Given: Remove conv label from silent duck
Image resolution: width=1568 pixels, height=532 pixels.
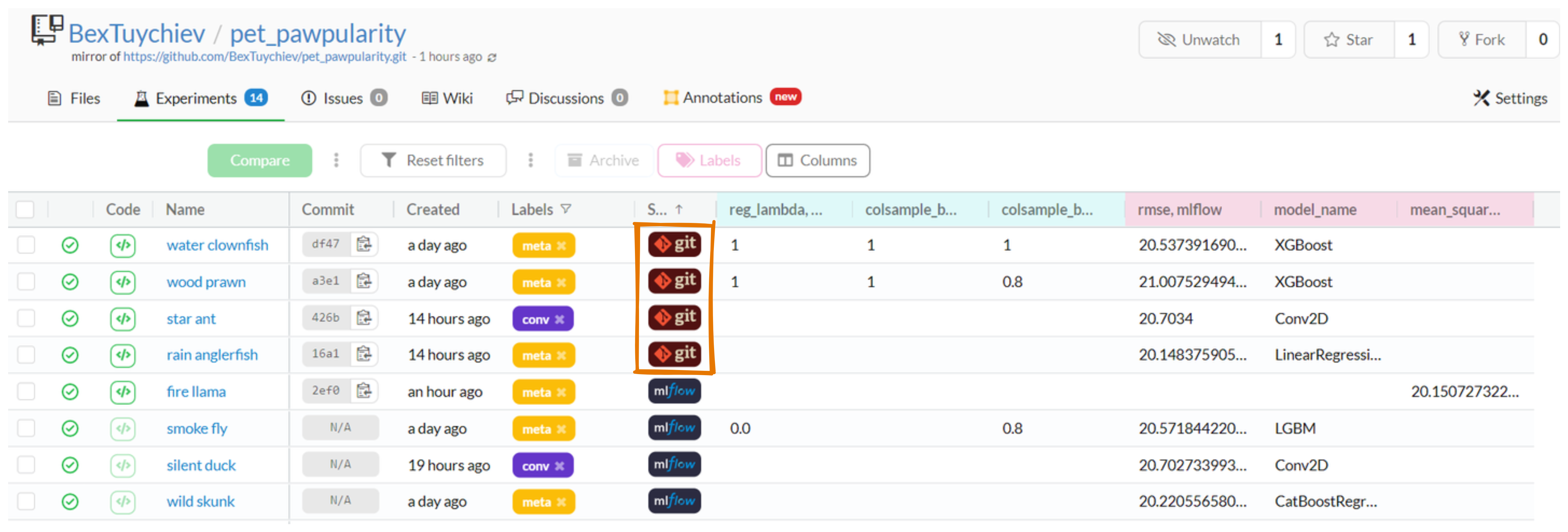Looking at the screenshot, I should click(559, 466).
